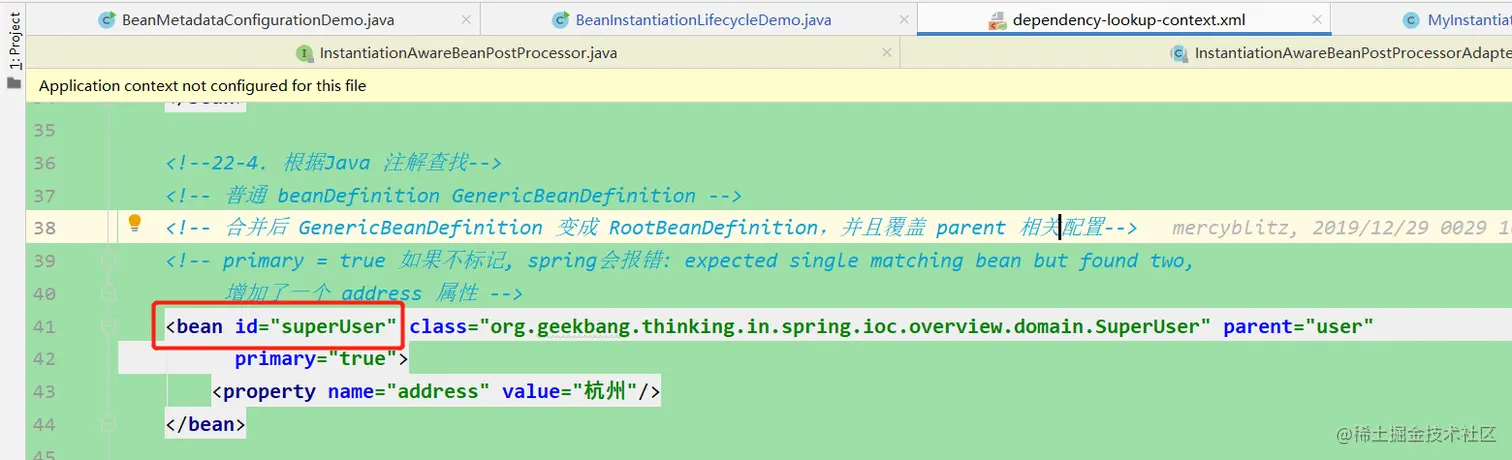Select the dependency-lookup-context.xml tab
The width and height of the screenshot is (1512, 460).
1130,19
